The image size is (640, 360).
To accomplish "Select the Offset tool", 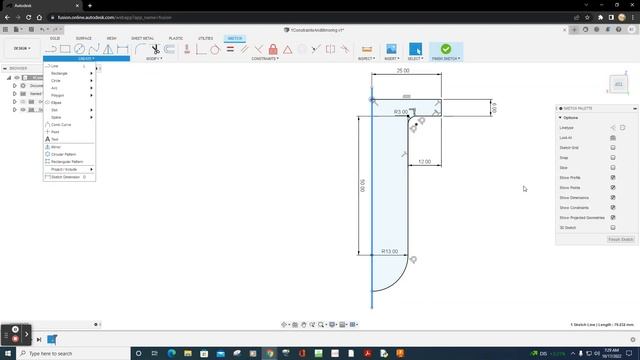I will click(x=169, y=49).
